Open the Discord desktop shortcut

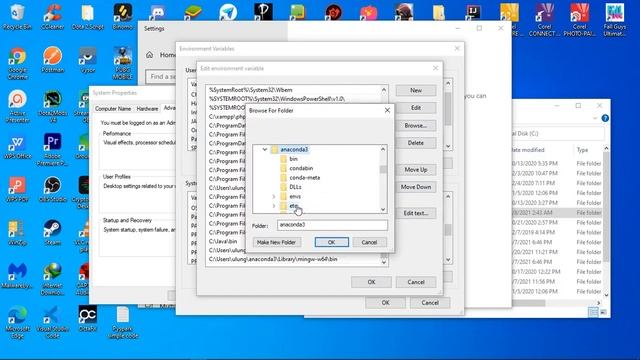158,12
